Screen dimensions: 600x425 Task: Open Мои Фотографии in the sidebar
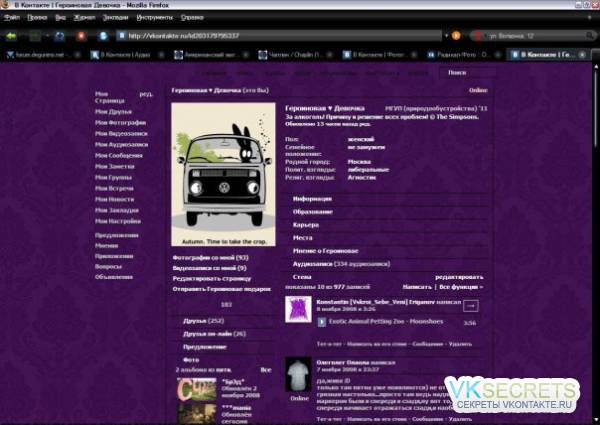pos(120,123)
